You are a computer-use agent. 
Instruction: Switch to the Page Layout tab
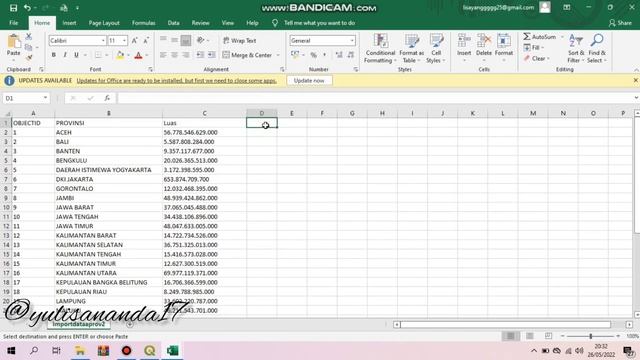point(104,23)
